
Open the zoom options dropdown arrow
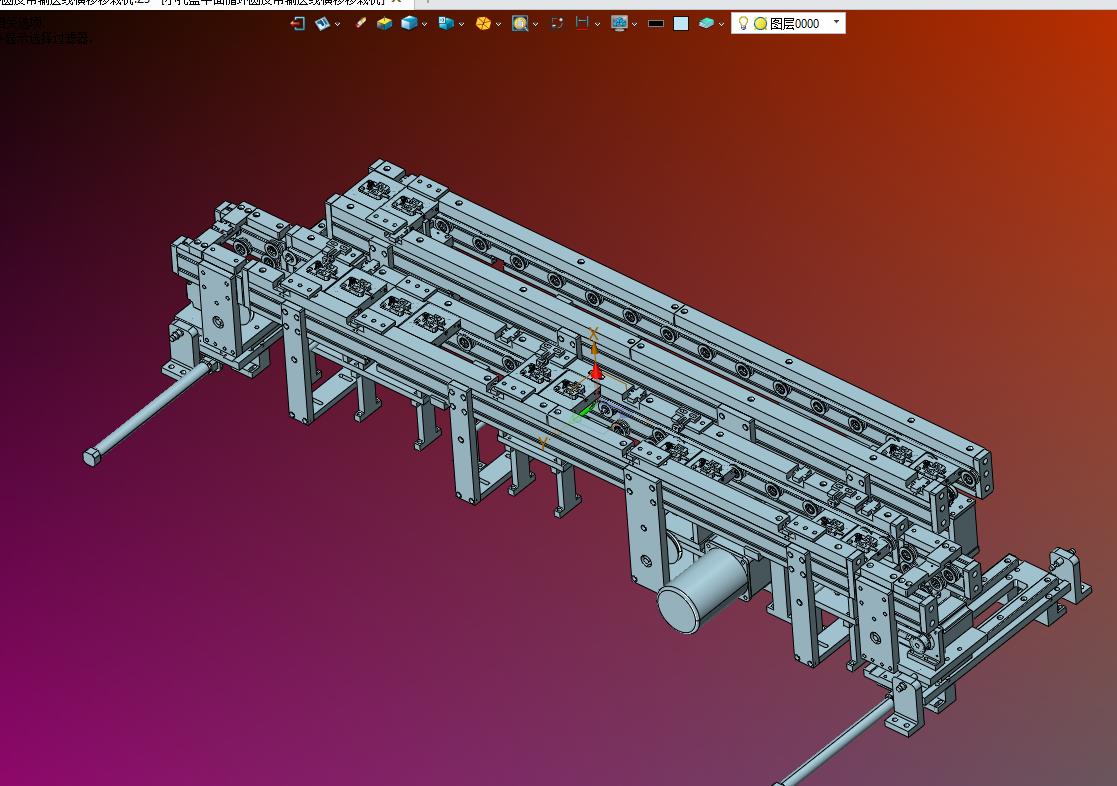(x=536, y=24)
